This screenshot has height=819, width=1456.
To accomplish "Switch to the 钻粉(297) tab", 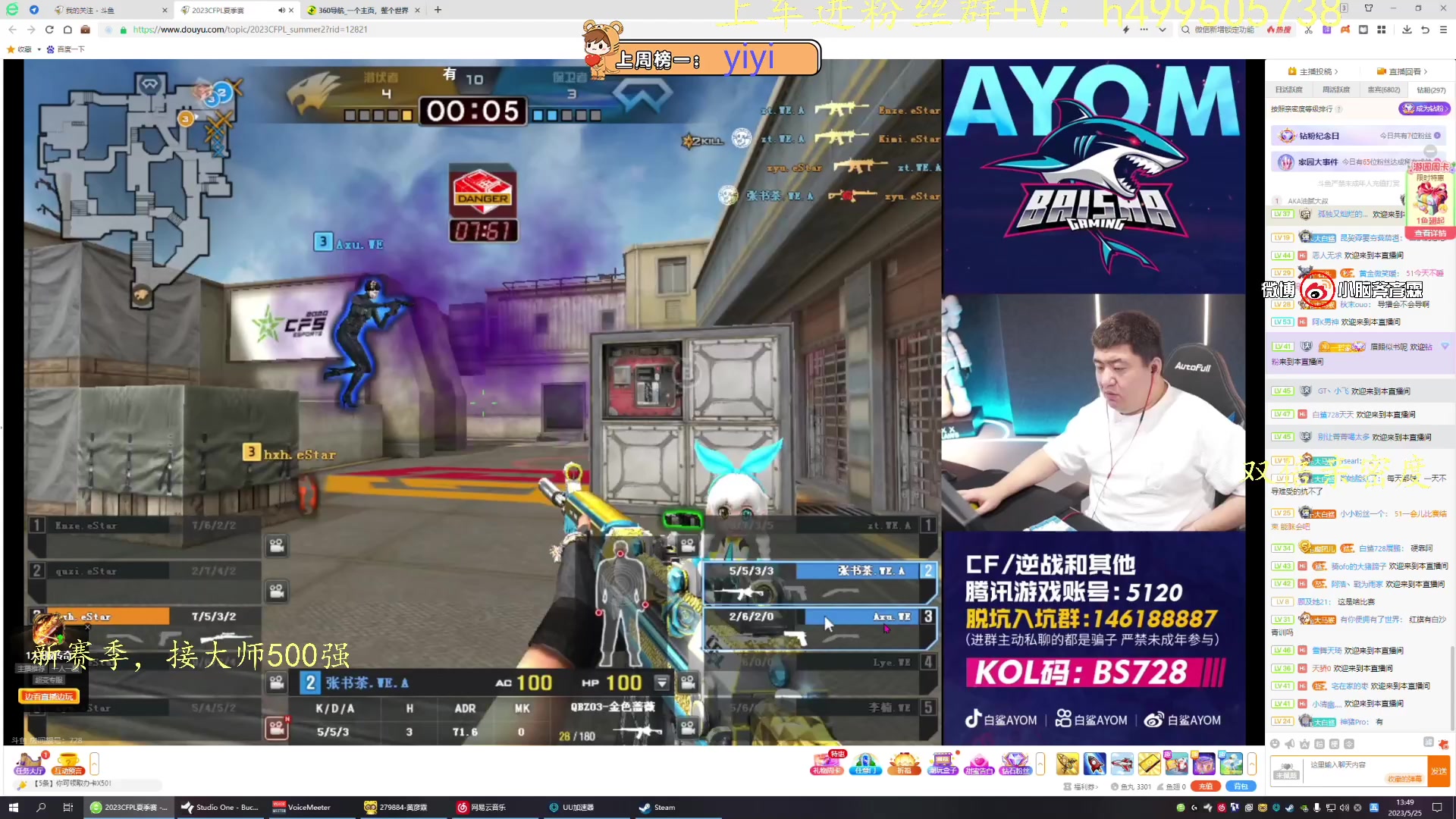I will tap(1431, 89).
